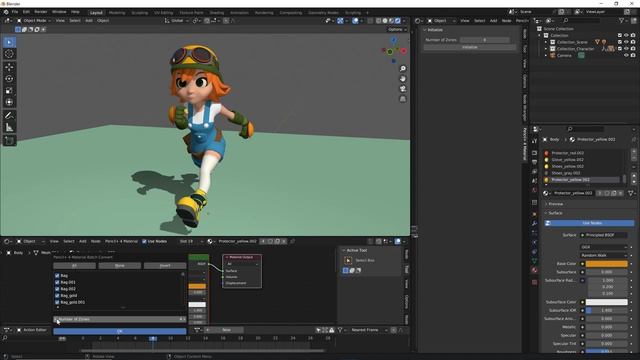
Task: Hide Camera with its eye icon
Action: point(626,56)
